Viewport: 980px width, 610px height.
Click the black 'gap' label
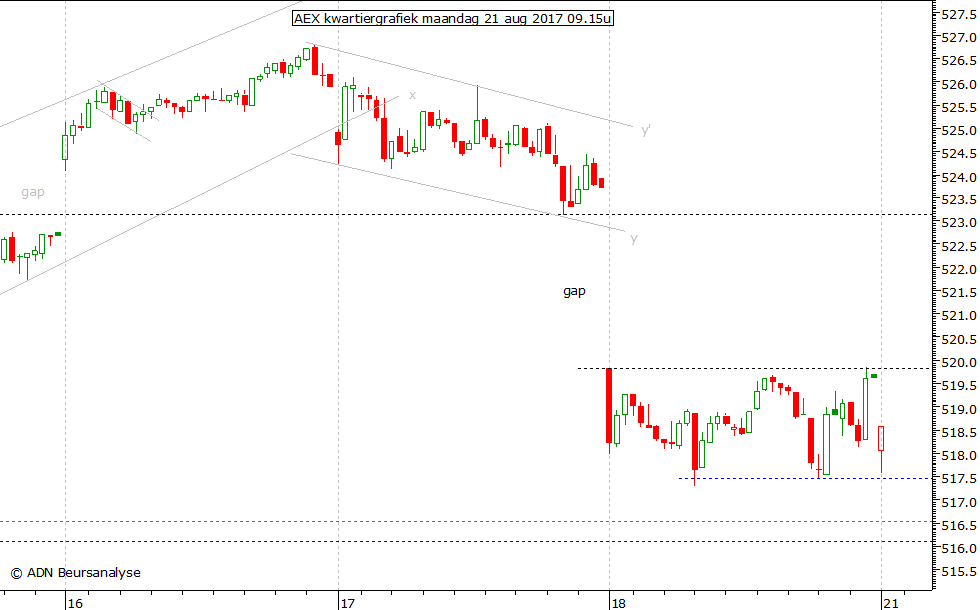point(574,291)
